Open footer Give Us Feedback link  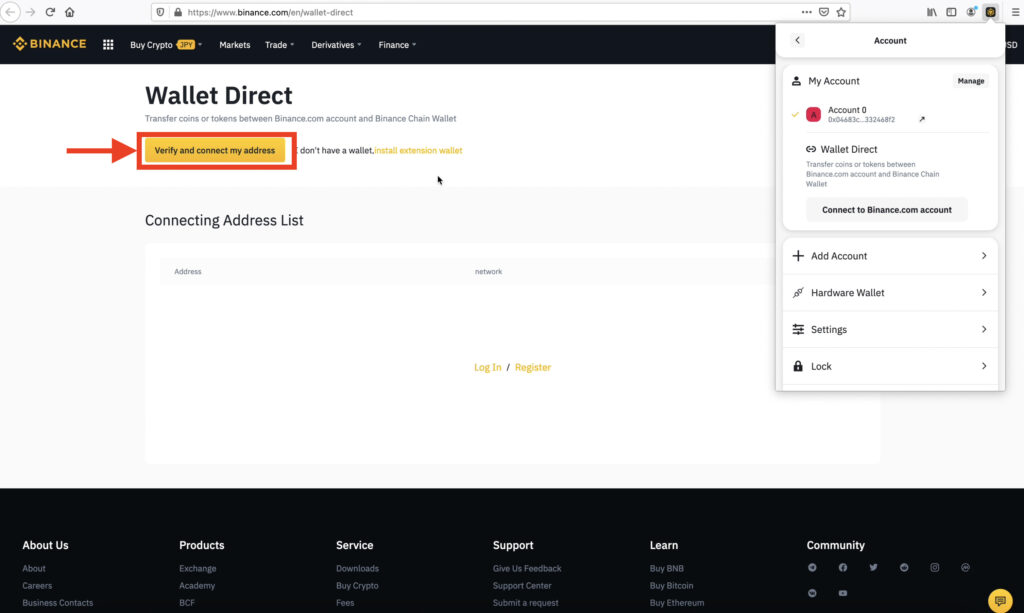click(x=527, y=568)
